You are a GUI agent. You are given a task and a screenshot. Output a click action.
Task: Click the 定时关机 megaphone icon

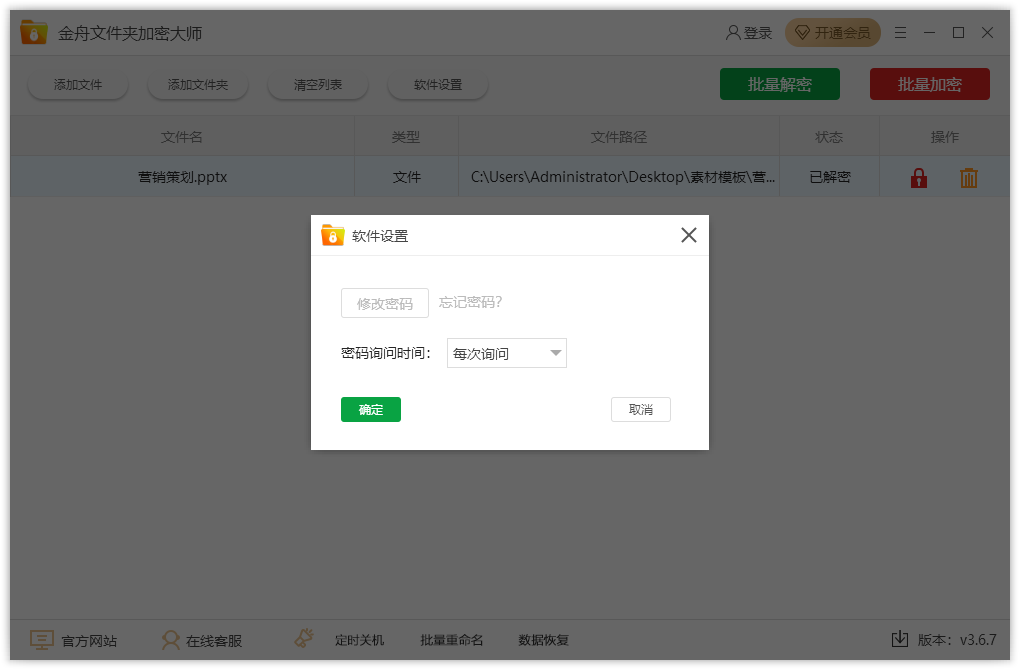pyautogui.click(x=304, y=638)
